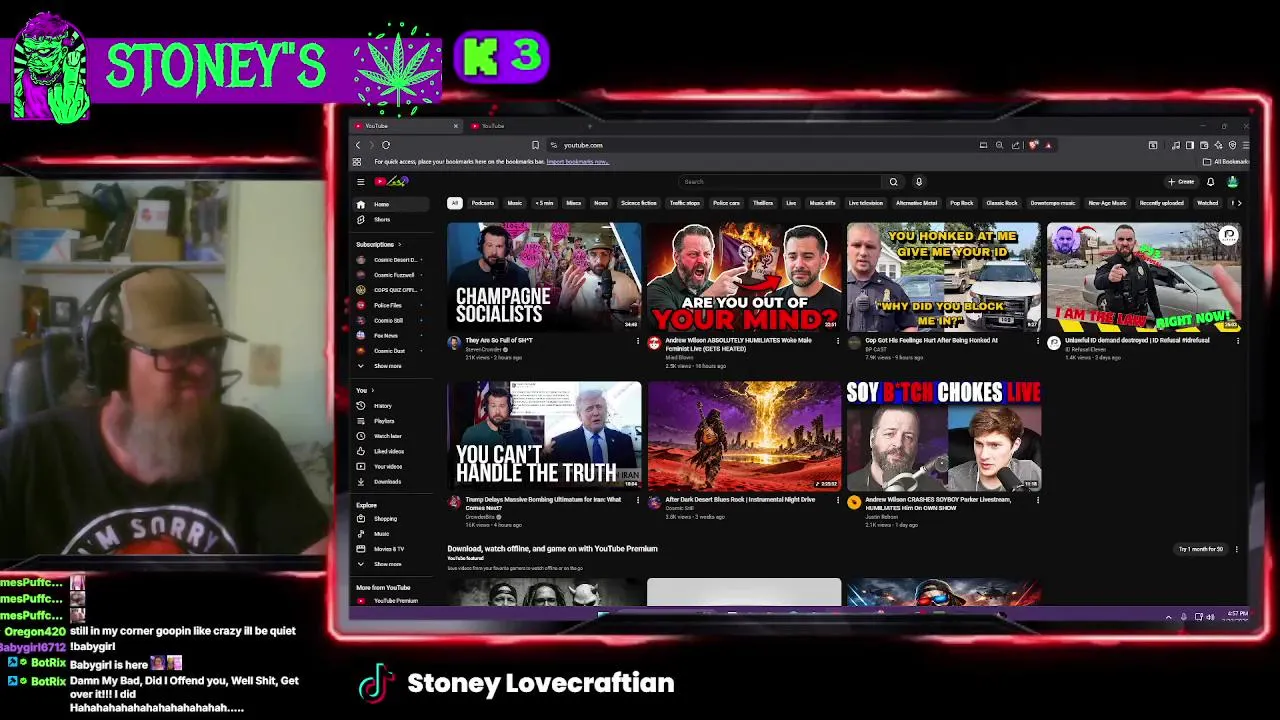Open a new browser tab
1280x720 pixels.
click(x=589, y=126)
